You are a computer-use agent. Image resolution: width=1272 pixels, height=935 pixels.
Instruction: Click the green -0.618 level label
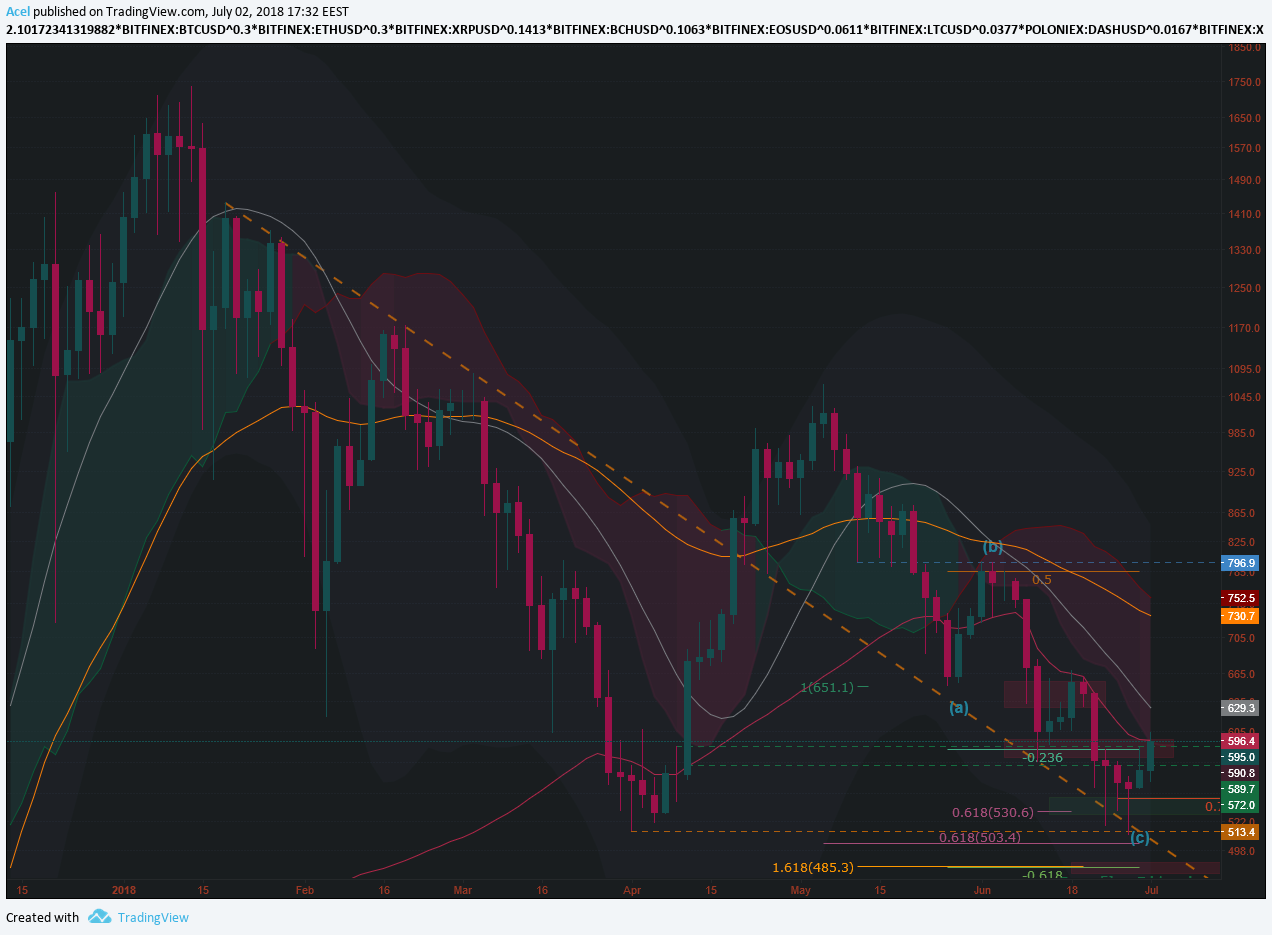(x=1042, y=875)
